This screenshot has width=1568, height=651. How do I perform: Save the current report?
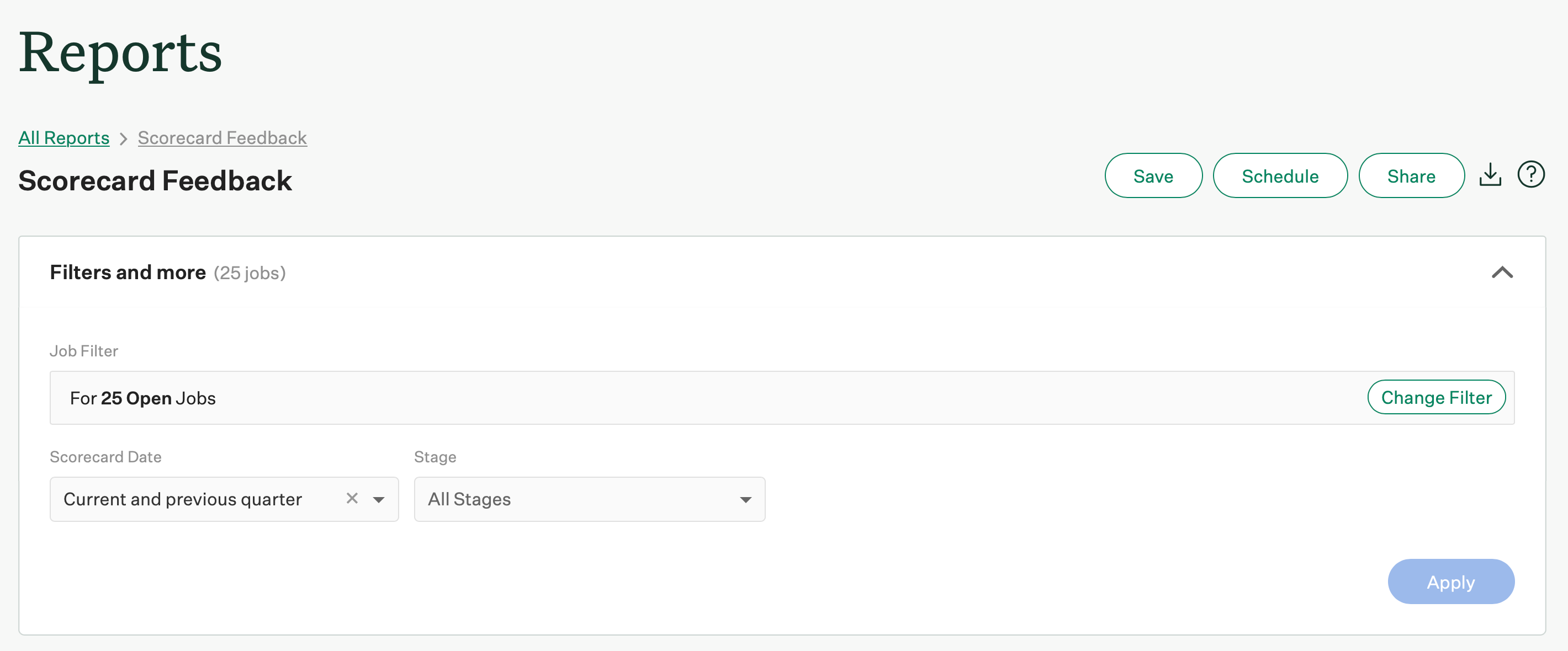point(1153,175)
